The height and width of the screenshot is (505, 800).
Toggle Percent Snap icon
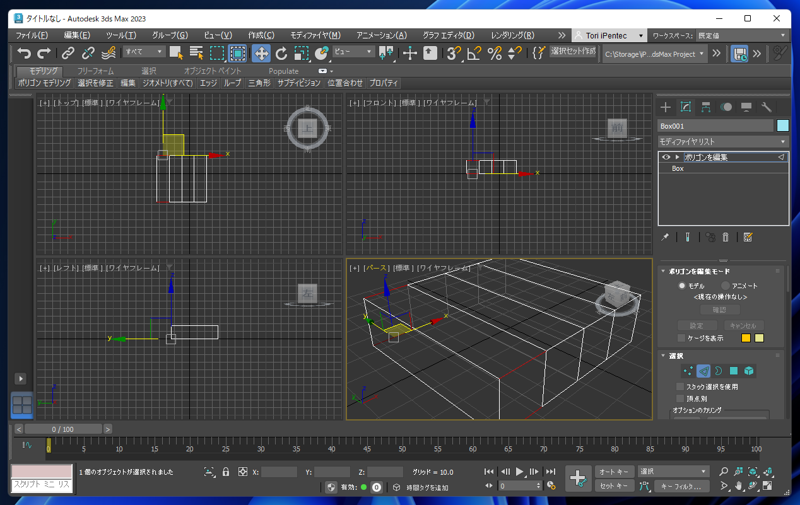coord(494,53)
